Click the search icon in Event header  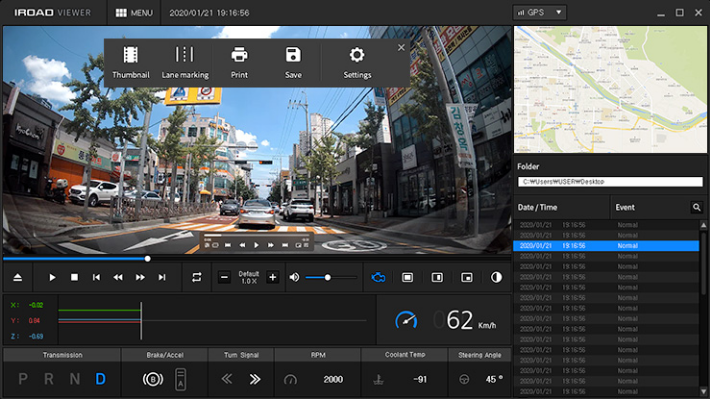(696, 207)
